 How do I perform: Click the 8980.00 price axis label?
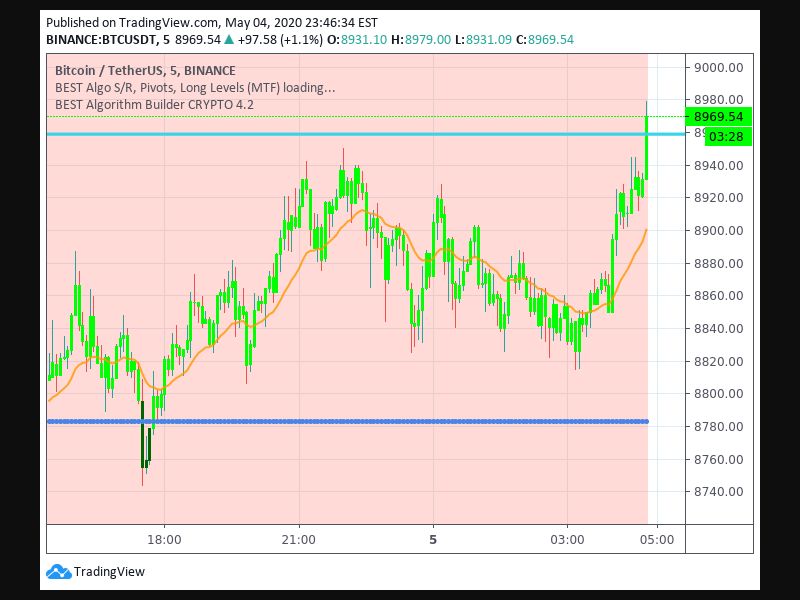click(718, 99)
